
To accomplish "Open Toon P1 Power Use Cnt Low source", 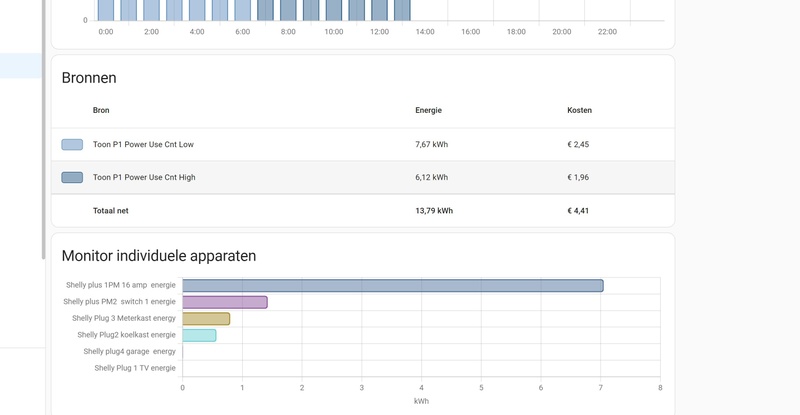I will 143,145.
